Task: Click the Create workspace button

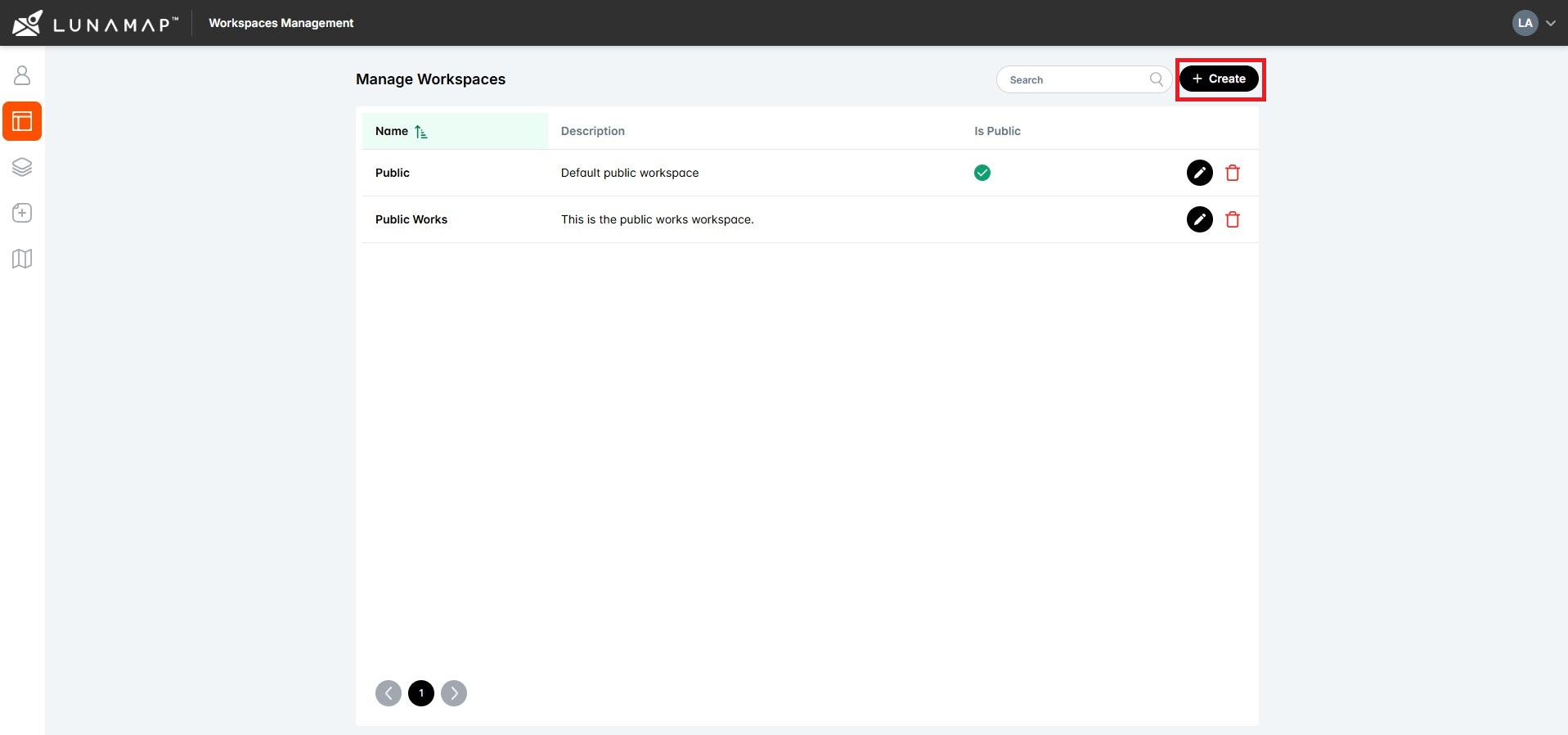Action: (x=1219, y=79)
